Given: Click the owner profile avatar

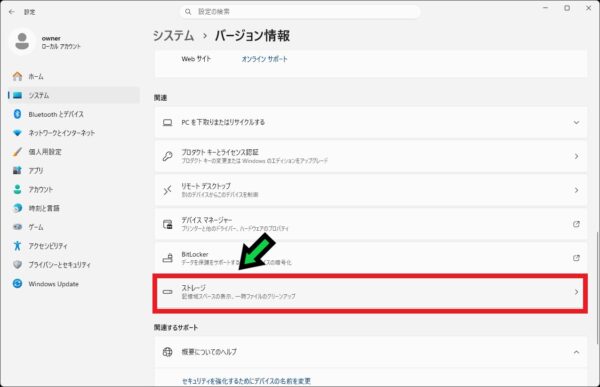Looking at the screenshot, I should (x=22, y=41).
